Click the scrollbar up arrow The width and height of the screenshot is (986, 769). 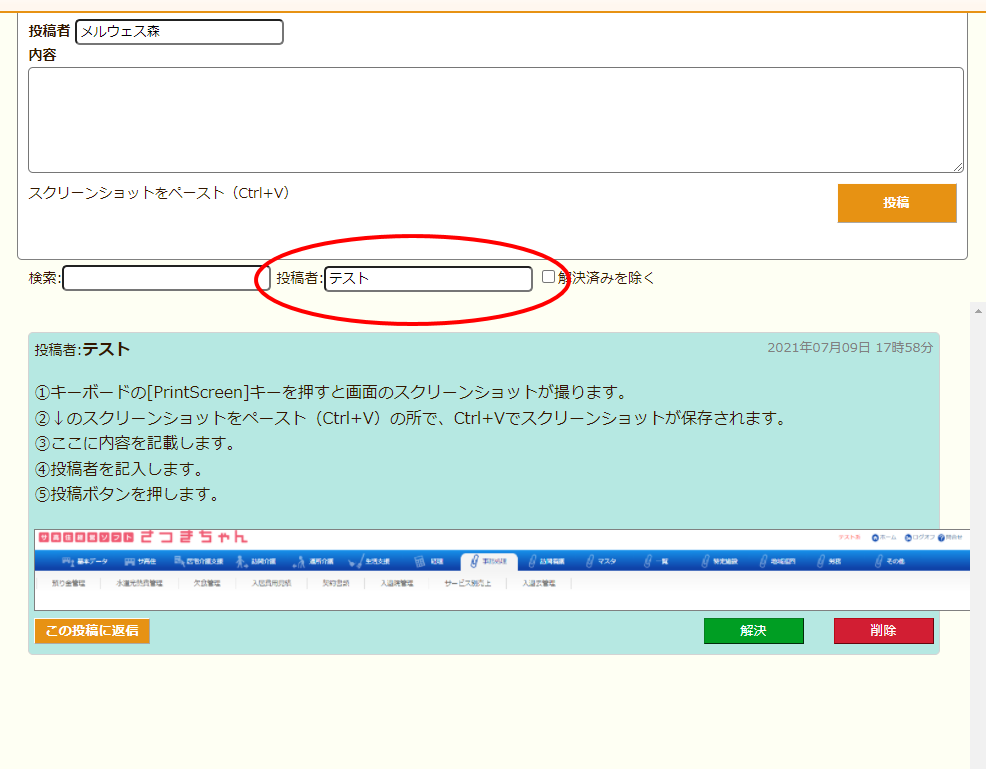pyautogui.click(x=977, y=311)
